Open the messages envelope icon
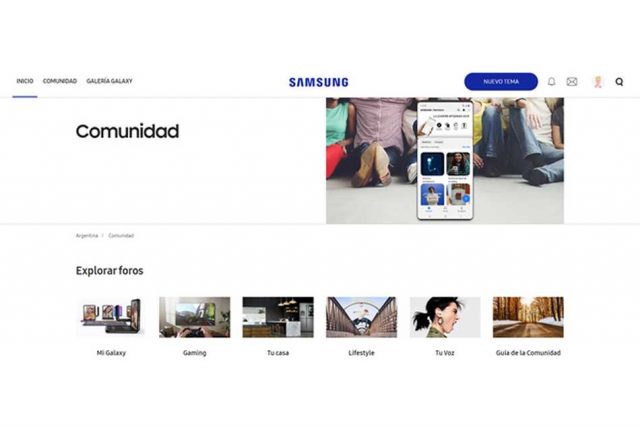The height and width of the screenshot is (427, 640). [x=572, y=82]
